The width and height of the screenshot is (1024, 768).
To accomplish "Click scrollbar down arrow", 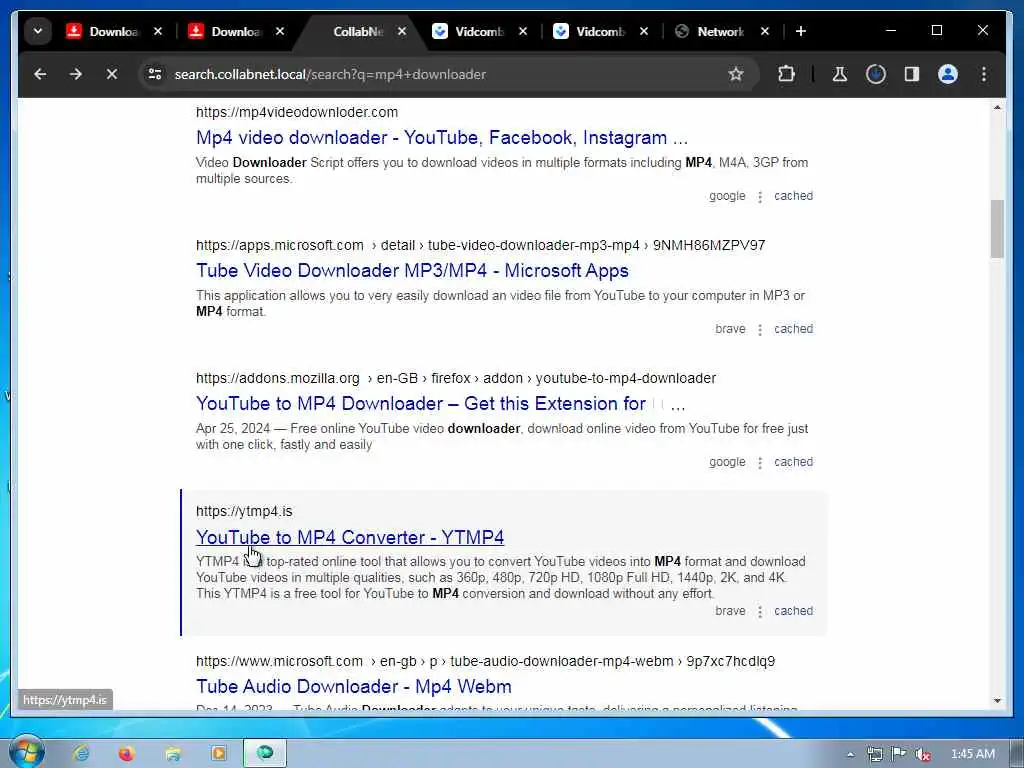I will (997, 701).
